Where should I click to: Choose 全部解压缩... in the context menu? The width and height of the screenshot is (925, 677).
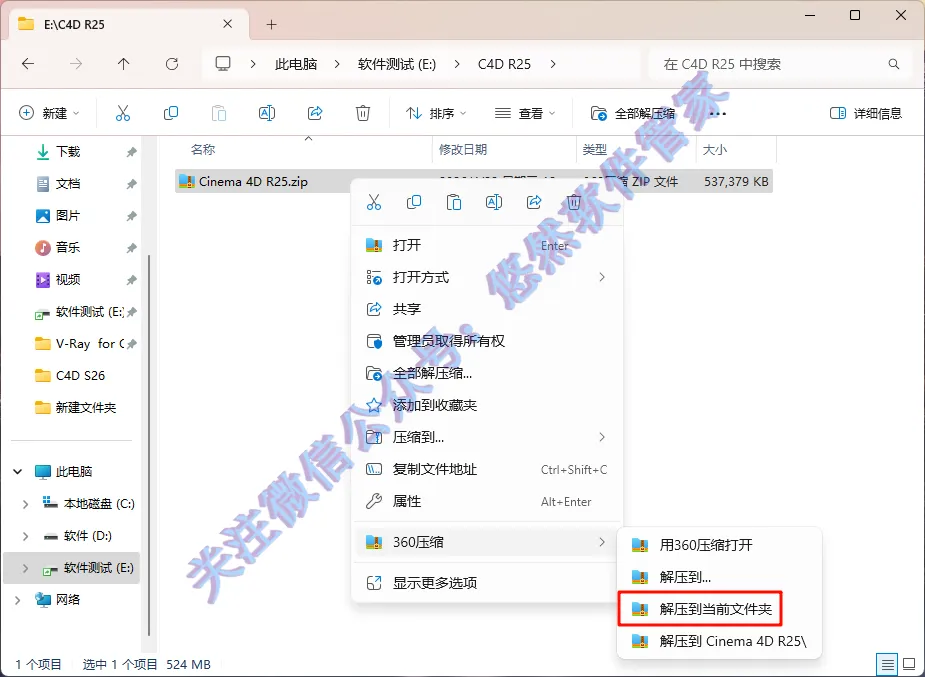pyautogui.click(x=487, y=373)
